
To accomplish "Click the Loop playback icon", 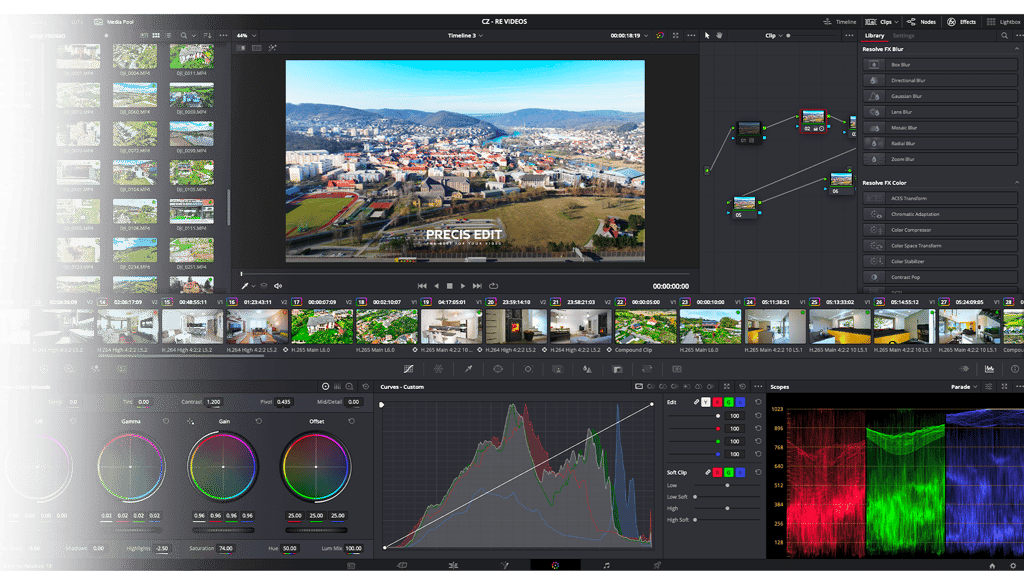I will [493, 286].
